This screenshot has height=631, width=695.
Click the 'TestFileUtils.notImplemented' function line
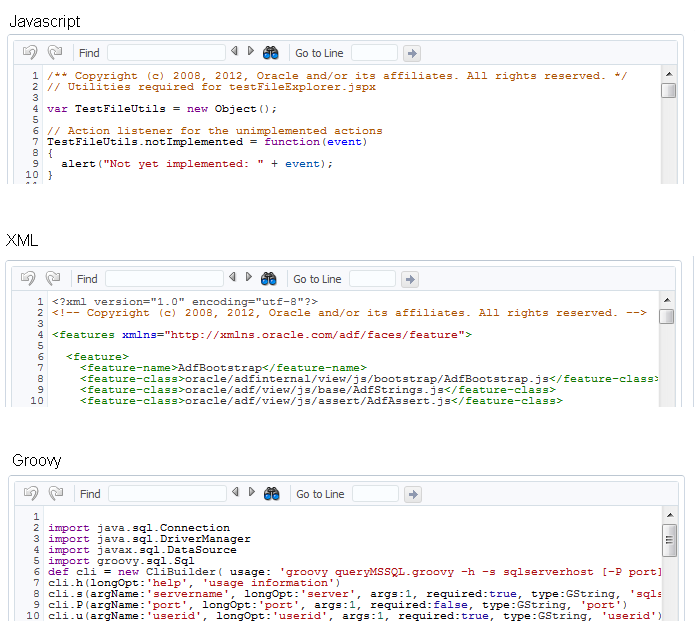click(207, 142)
